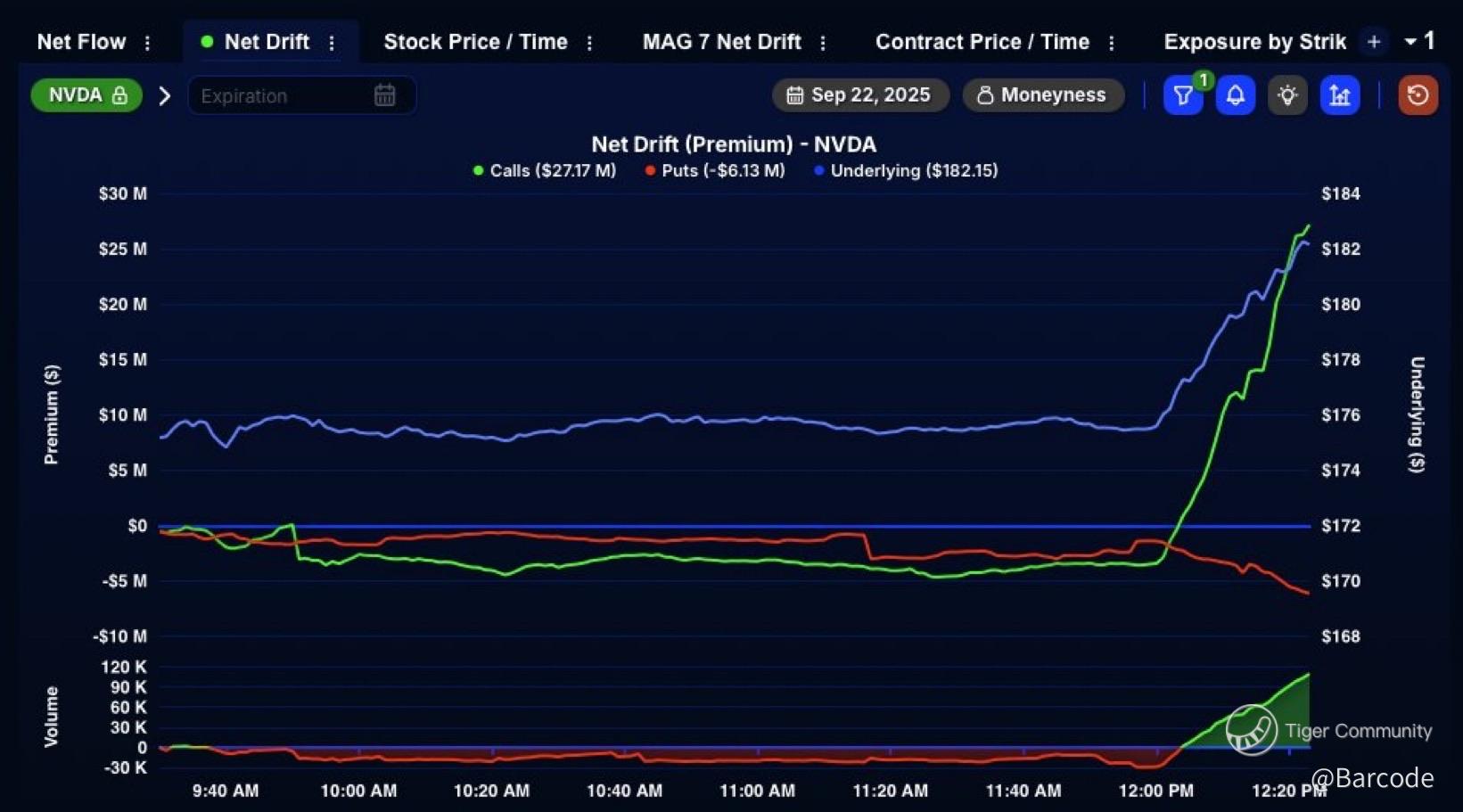This screenshot has height=812, width=1463.
Task: Toggle the Calls series in legend
Action: pos(545,170)
